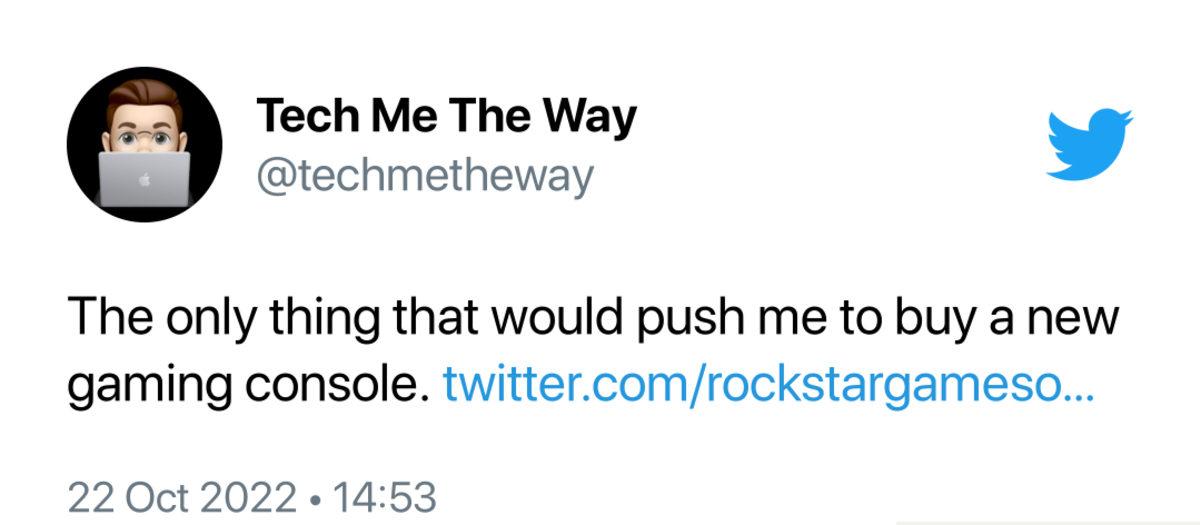Image resolution: width=1200 pixels, height=525 pixels.
Task: Click the Apple logo on the avatar laptop
Action: coord(144,182)
